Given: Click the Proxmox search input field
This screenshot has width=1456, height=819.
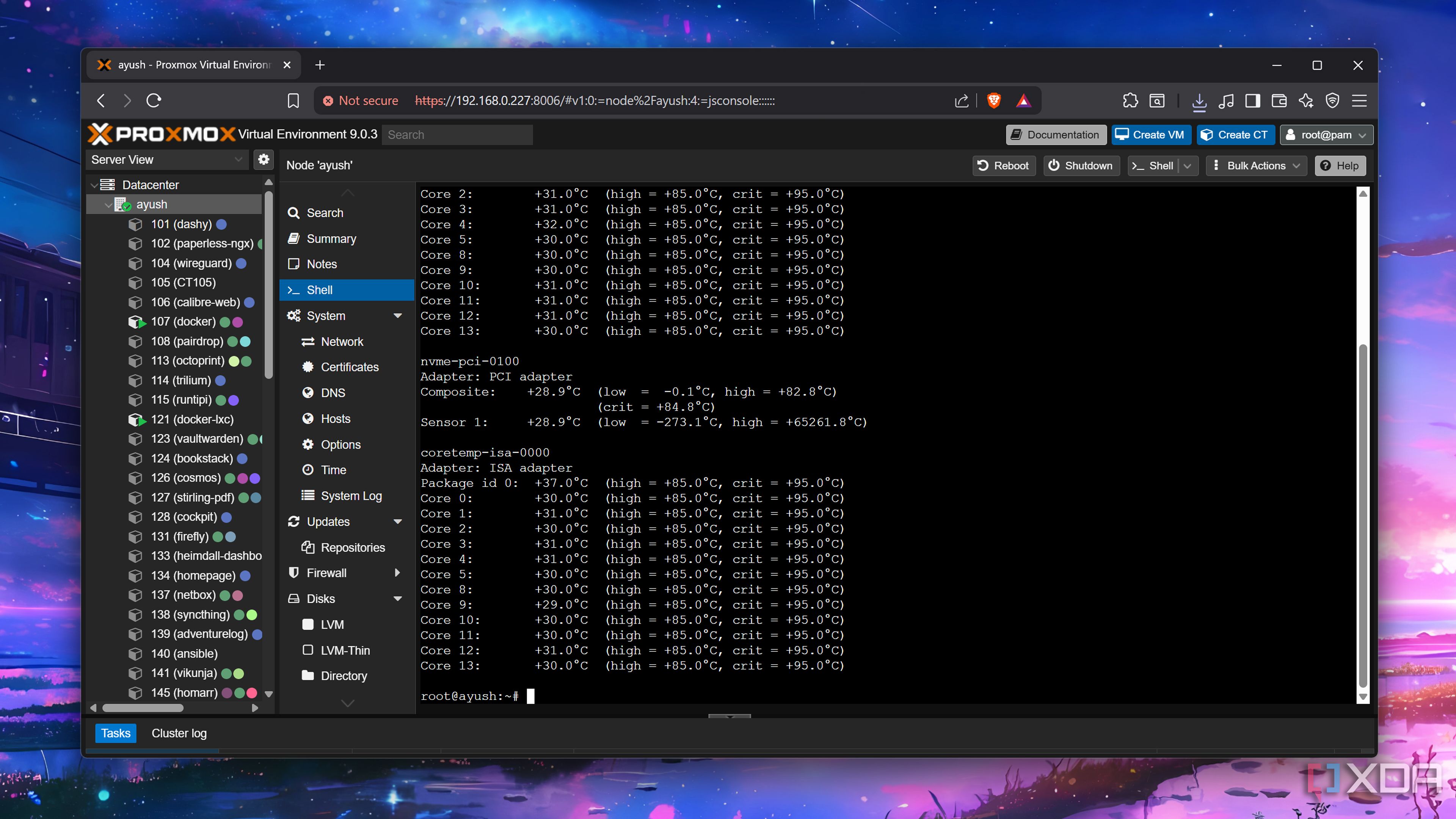Looking at the screenshot, I should click(x=457, y=135).
